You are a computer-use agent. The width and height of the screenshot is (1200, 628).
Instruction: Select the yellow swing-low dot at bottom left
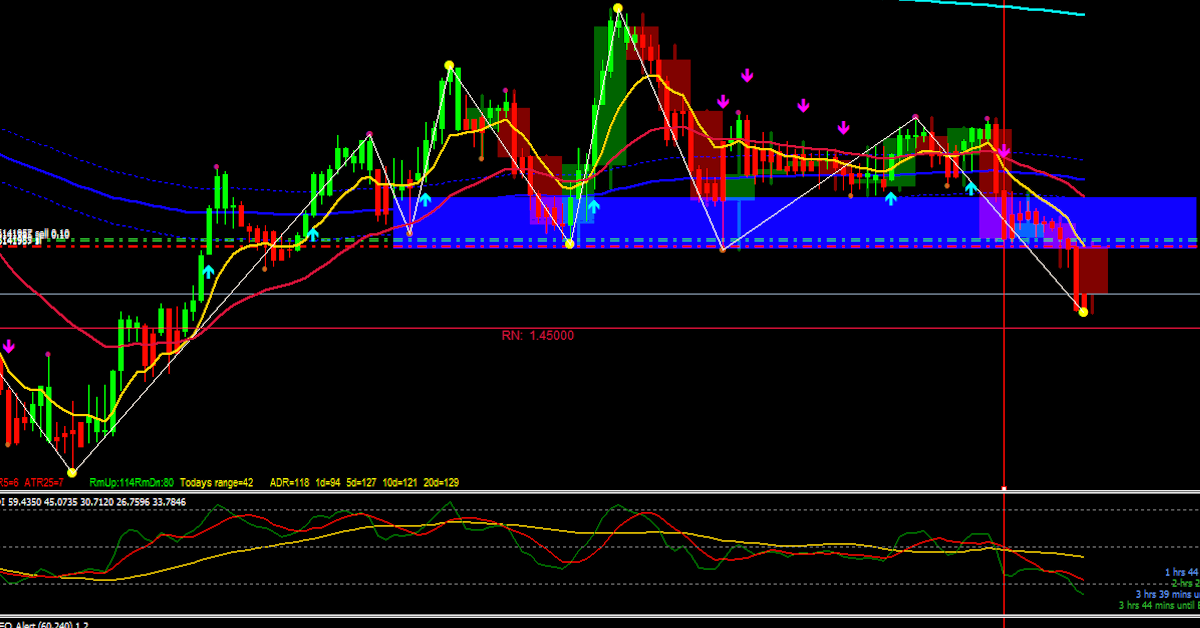pos(71,471)
